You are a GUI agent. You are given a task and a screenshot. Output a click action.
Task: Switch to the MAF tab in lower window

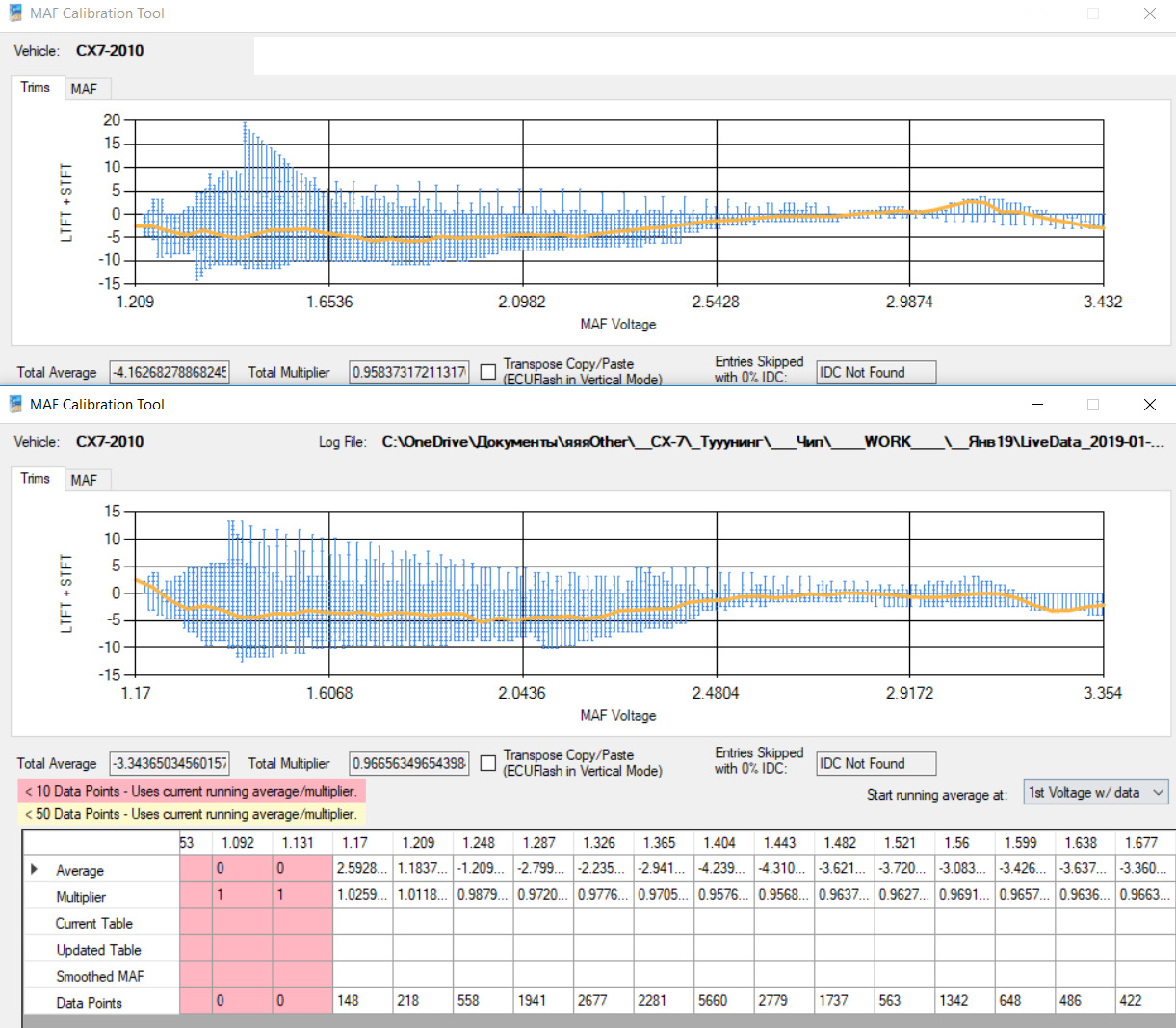coord(84,480)
